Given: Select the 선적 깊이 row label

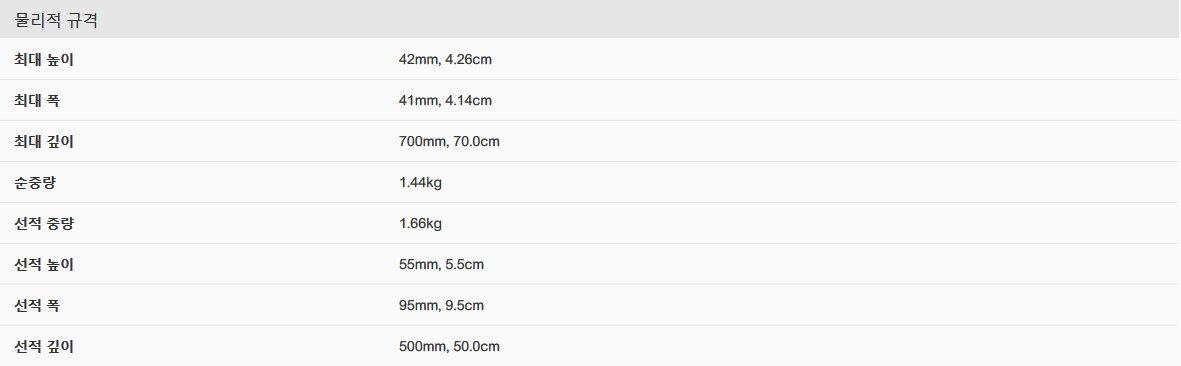Looking at the screenshot, I should 44,346.
